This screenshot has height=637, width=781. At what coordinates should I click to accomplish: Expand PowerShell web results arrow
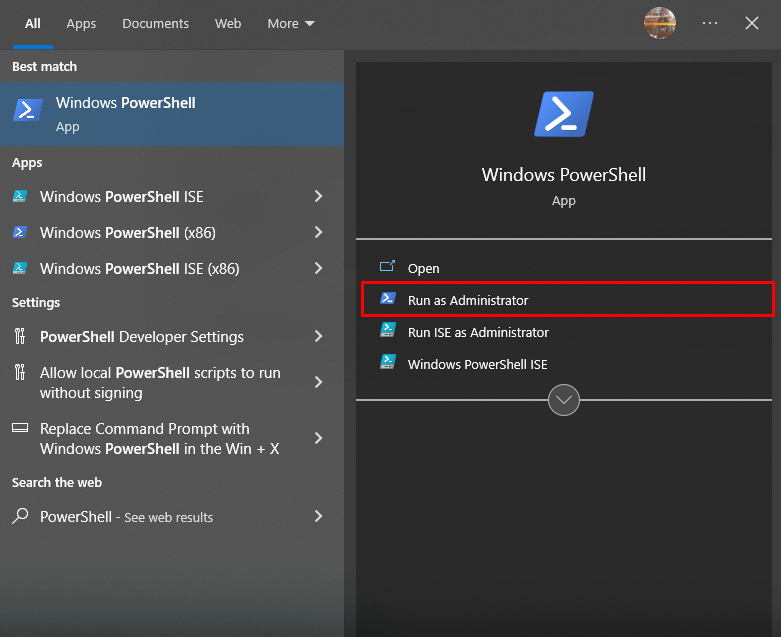[319, 516]
